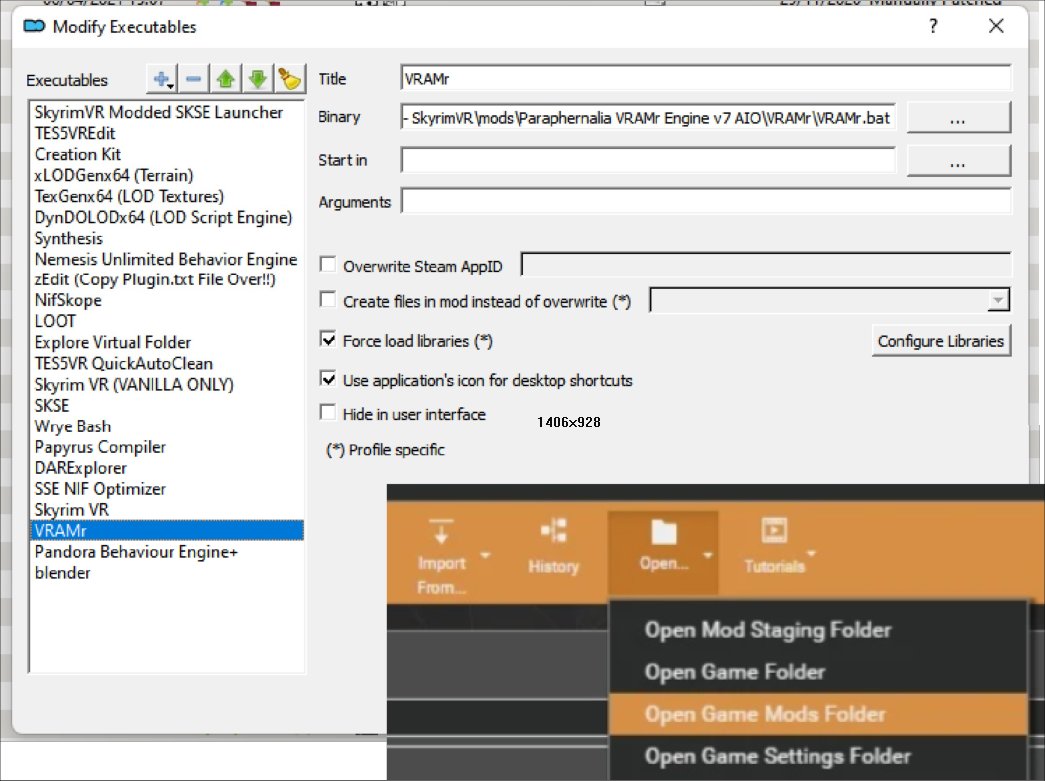
Task: Choose Open Mod Staging Folder
Action: point(818,630)
